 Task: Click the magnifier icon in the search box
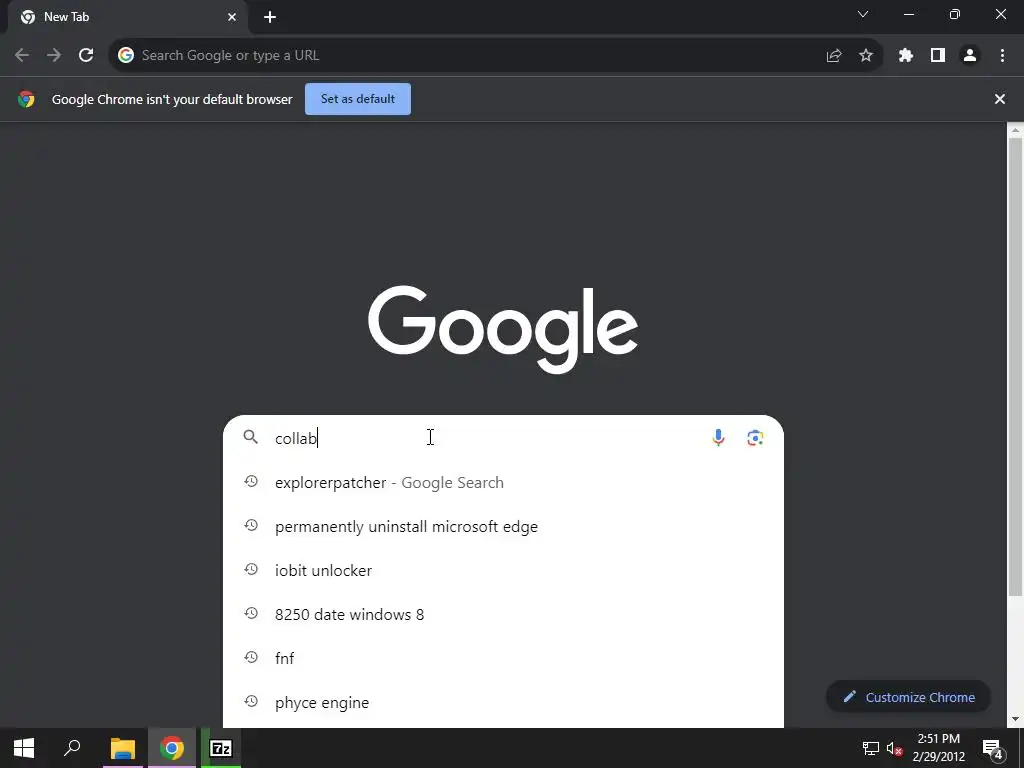click(x=251, y=437)
